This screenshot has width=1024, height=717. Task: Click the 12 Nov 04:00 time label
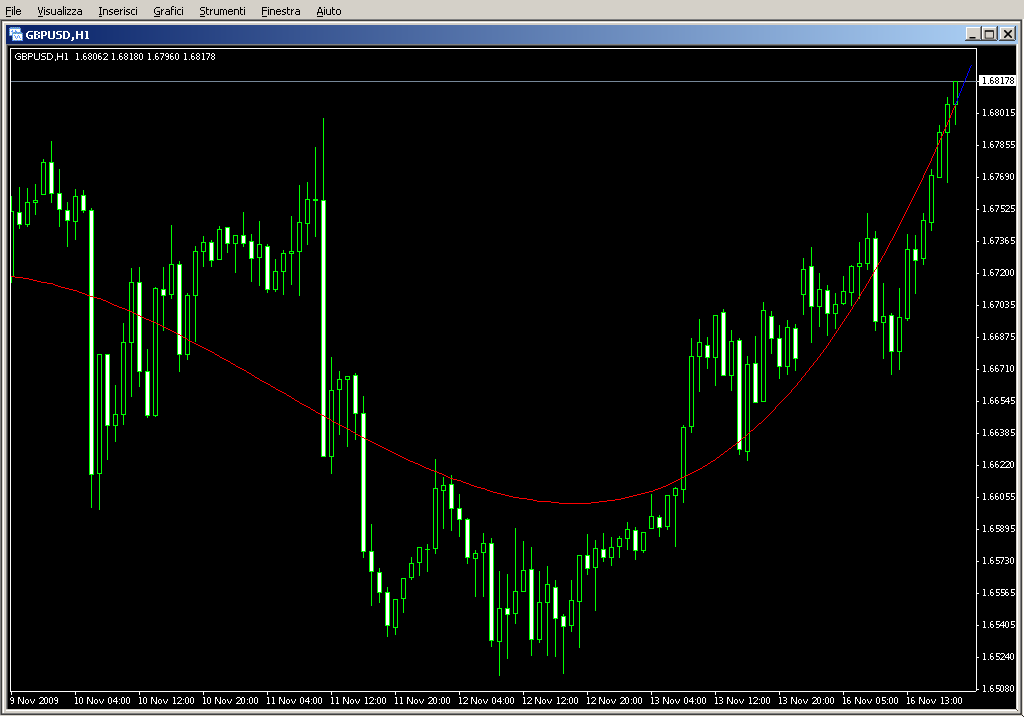[x=486, y=701]
